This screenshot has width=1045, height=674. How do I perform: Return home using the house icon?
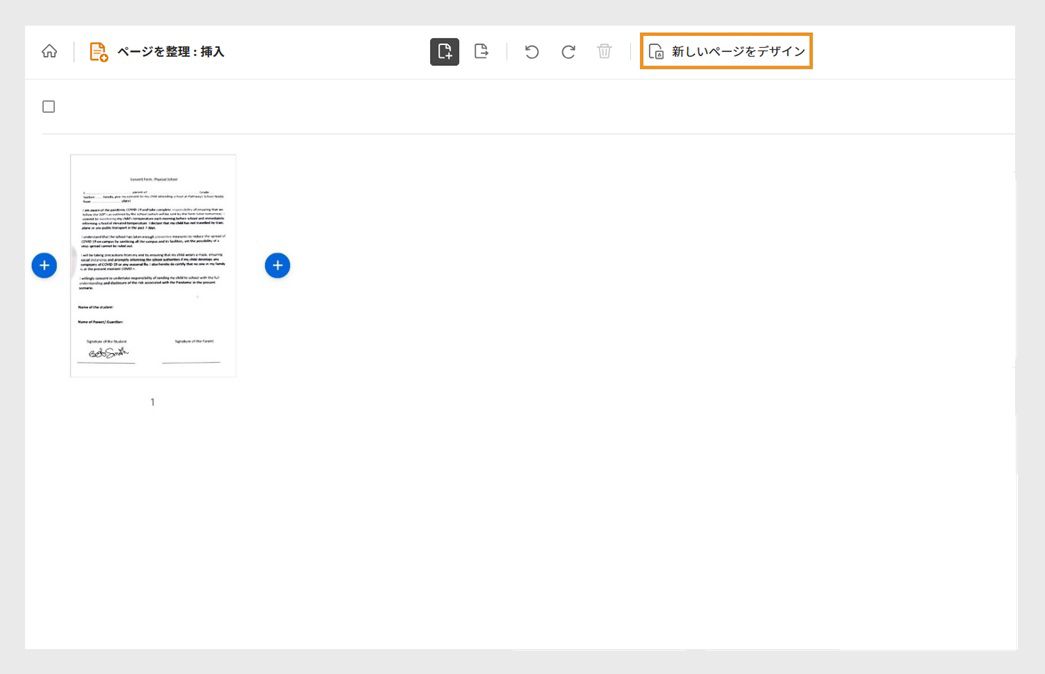pyautogui.click(x=47, y=50)
